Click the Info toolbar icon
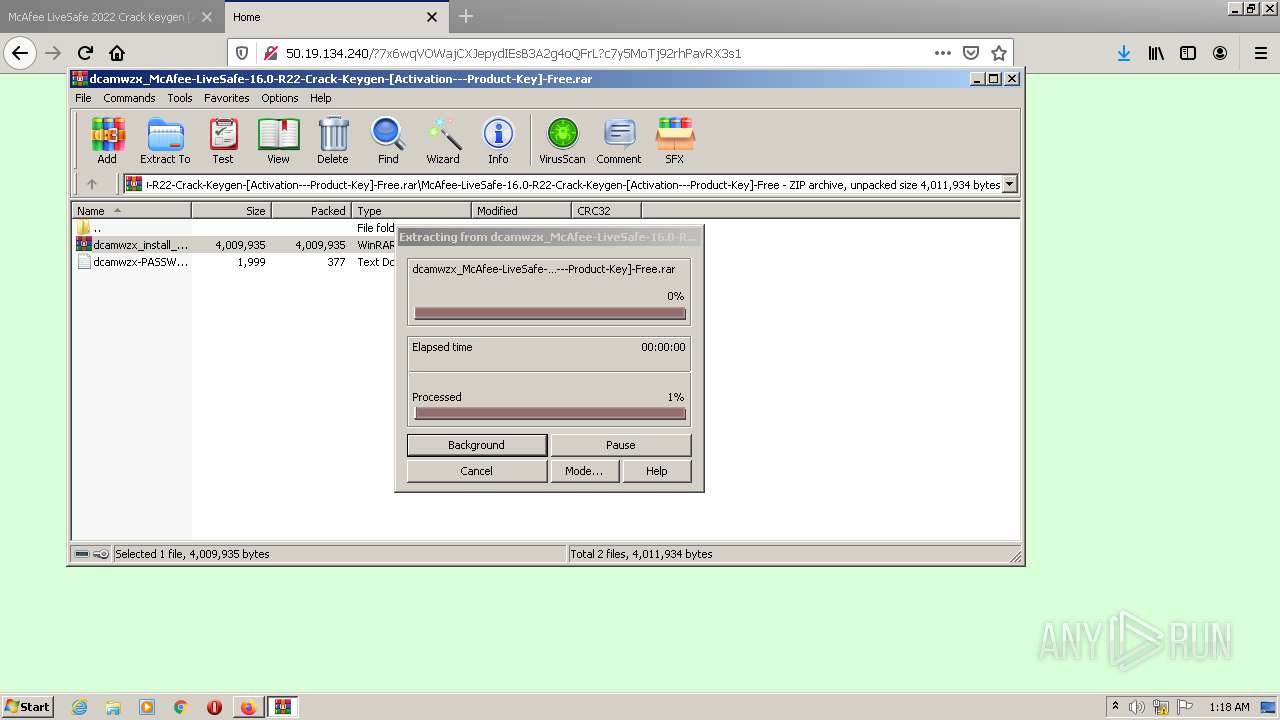 click(498, 140)
